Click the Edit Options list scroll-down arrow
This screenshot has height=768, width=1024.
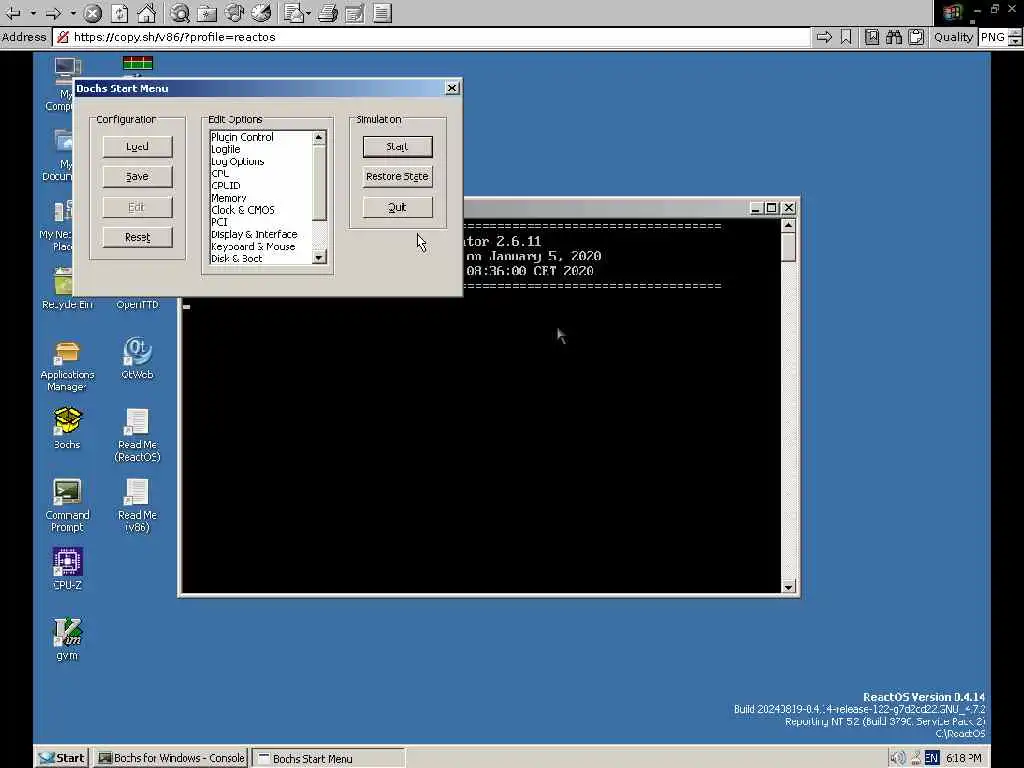tap(319, 257)
